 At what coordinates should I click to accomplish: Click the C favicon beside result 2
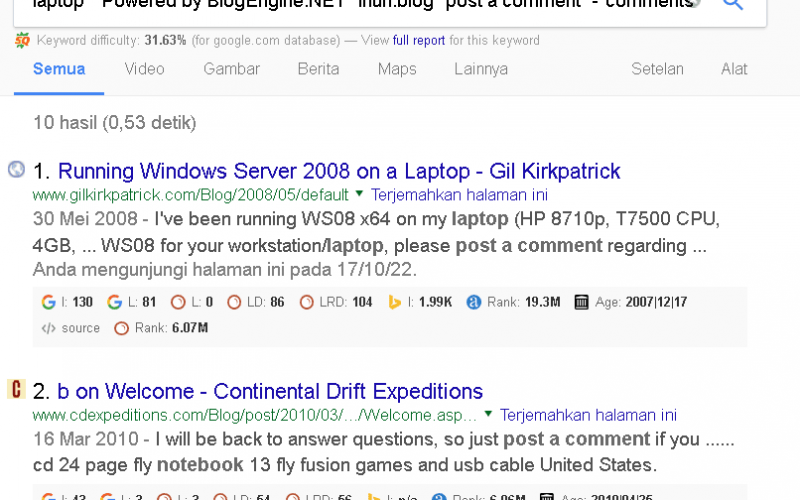16,389
